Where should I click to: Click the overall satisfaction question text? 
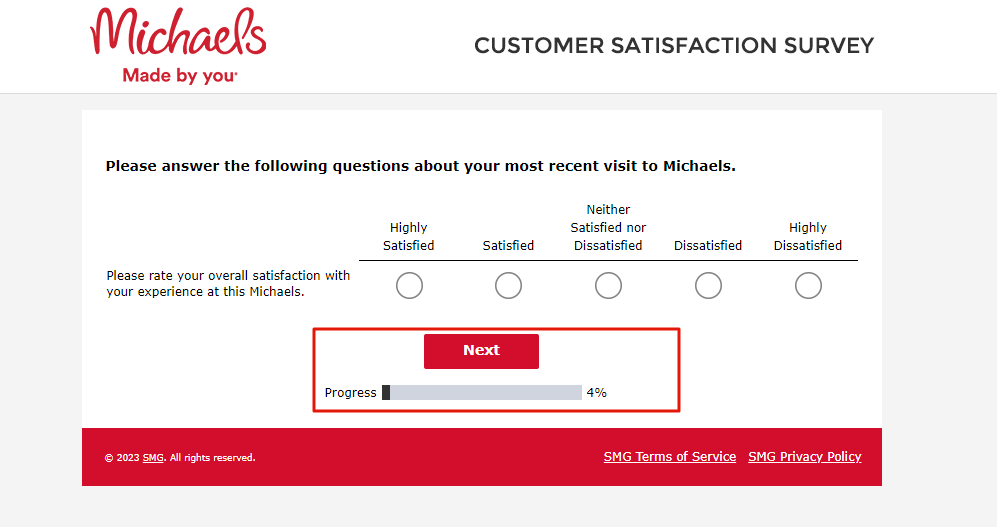[x=228, y=284]
